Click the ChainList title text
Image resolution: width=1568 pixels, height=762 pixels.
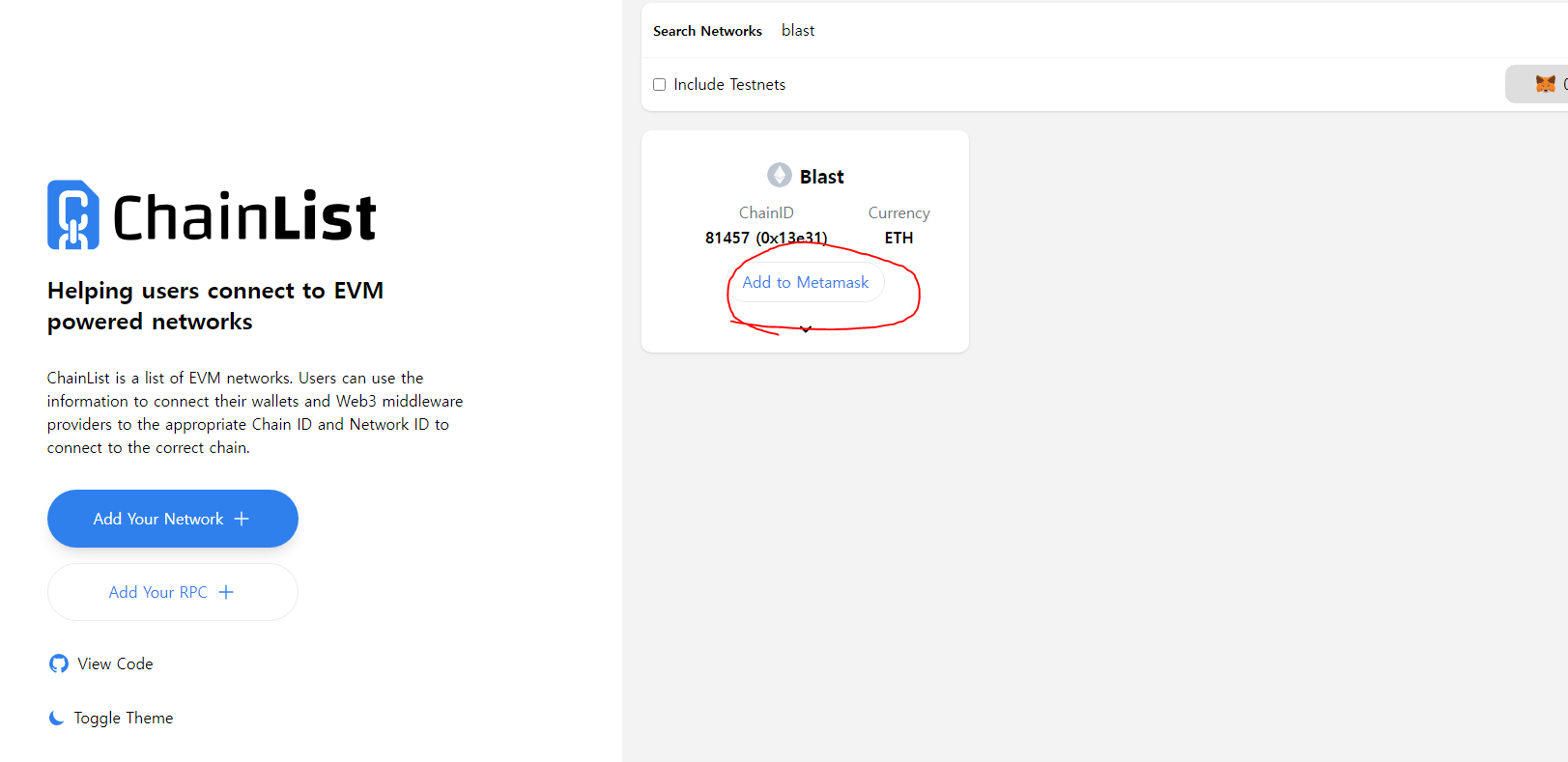click(244, 216)
